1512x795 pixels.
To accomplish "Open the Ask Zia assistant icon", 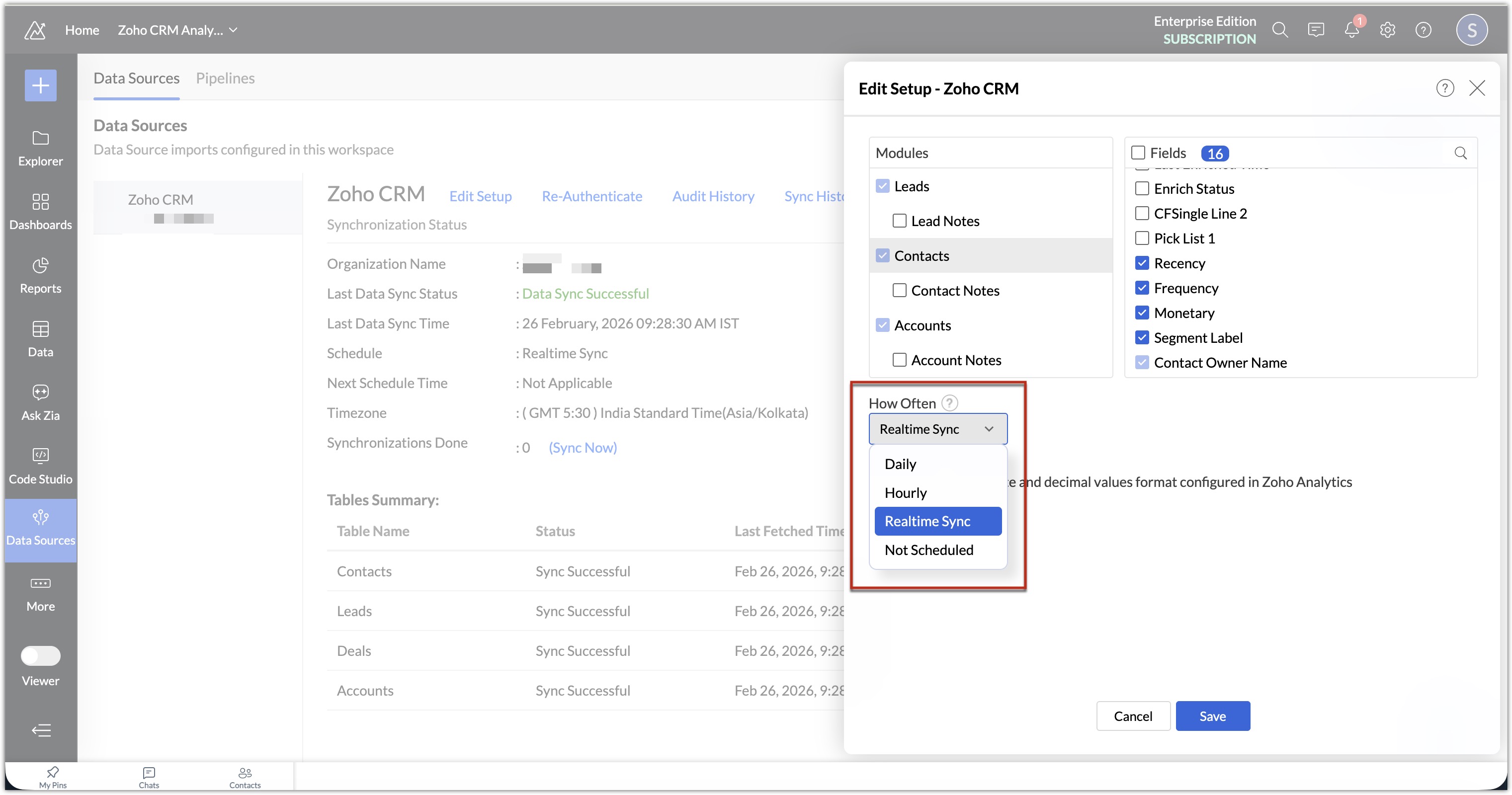I will click(x=40, y=392).
